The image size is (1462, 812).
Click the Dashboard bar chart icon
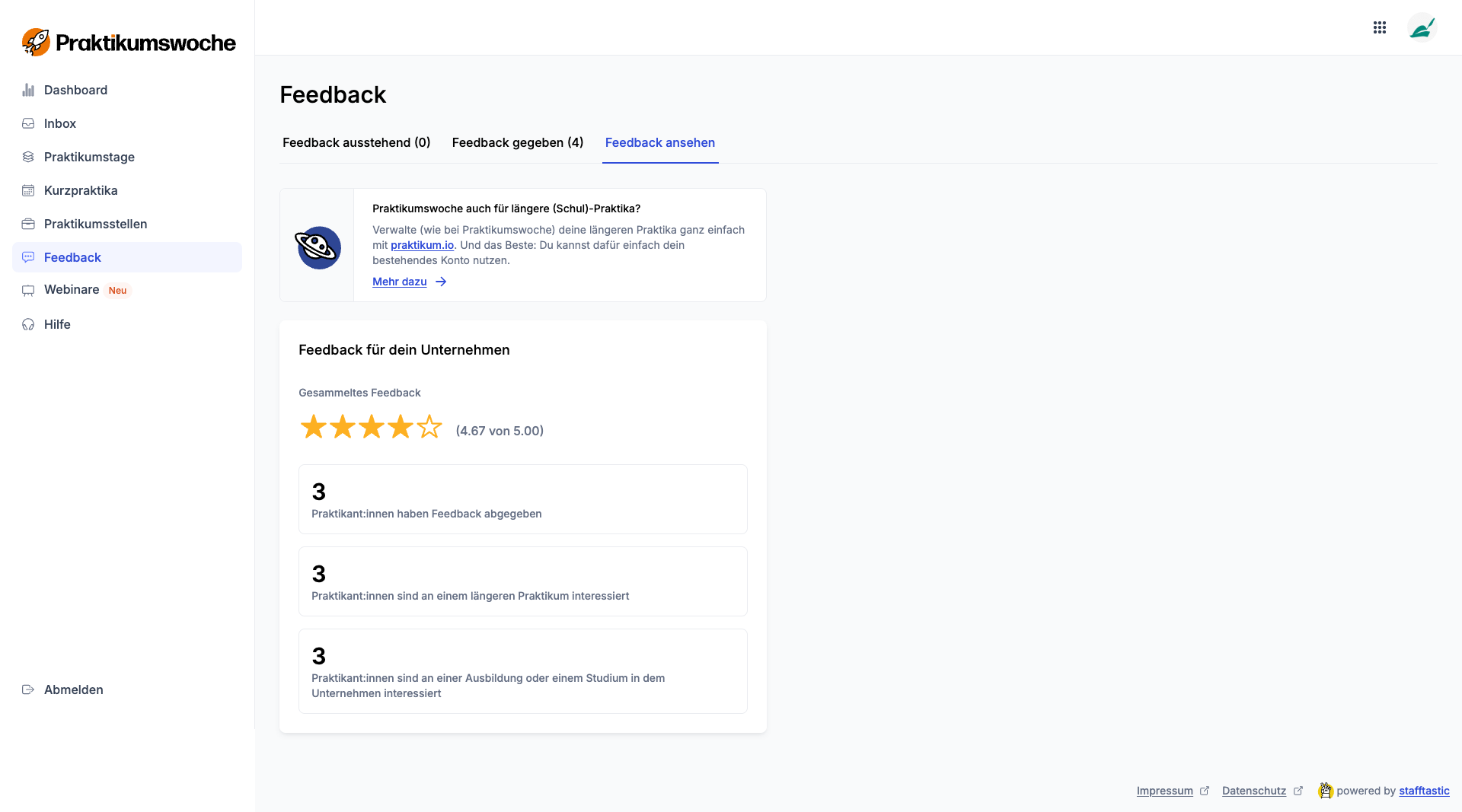tap(28, 90)
